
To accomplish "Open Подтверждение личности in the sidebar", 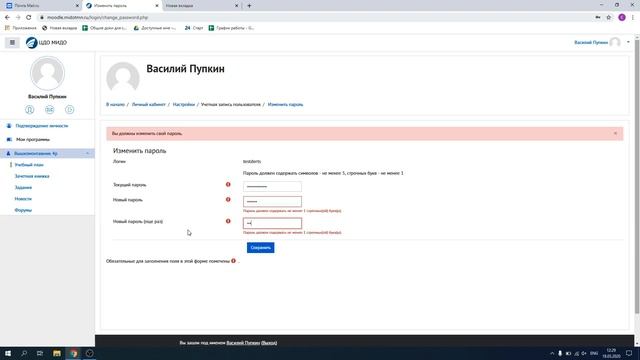I will pyautogui.click(x=42, y=126).
